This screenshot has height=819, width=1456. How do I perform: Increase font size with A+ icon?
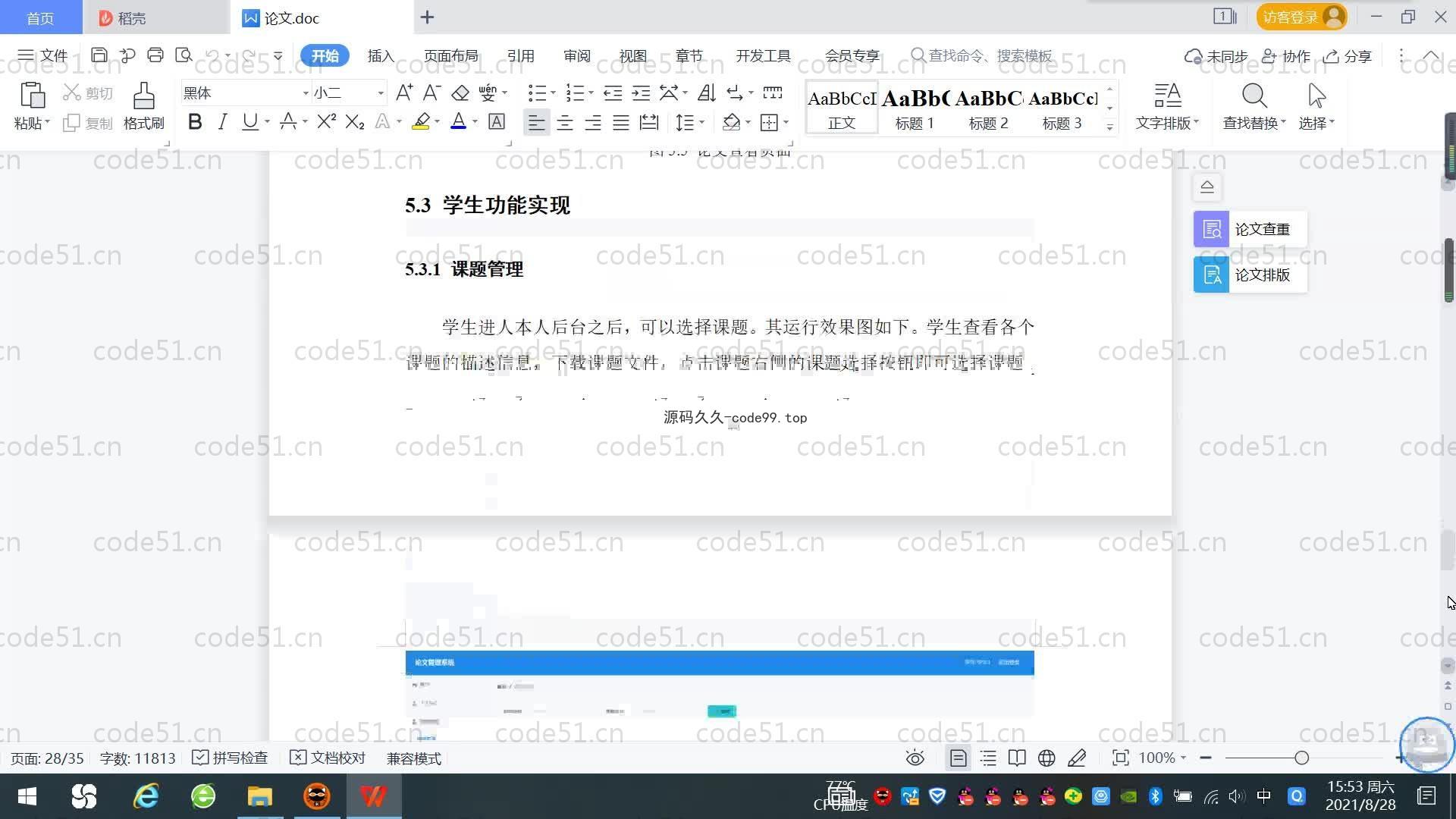click(x=404, y=93)
